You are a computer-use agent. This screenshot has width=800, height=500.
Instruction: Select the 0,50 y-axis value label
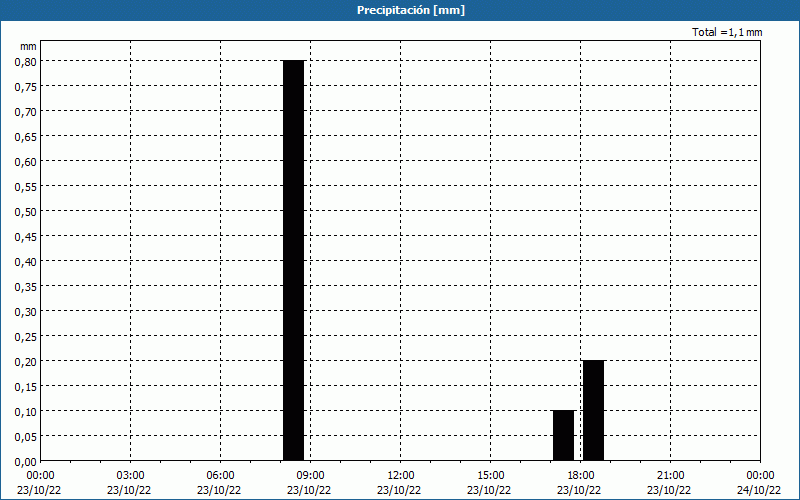pos(25,211)
